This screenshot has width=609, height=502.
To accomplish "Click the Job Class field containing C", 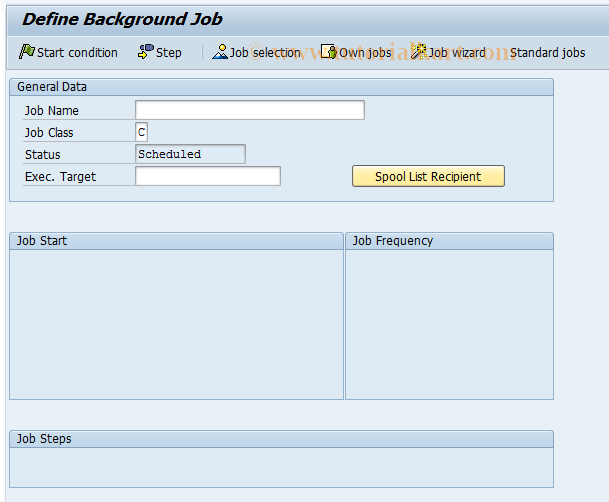I will pyautogui.click(x=141, y=132).
